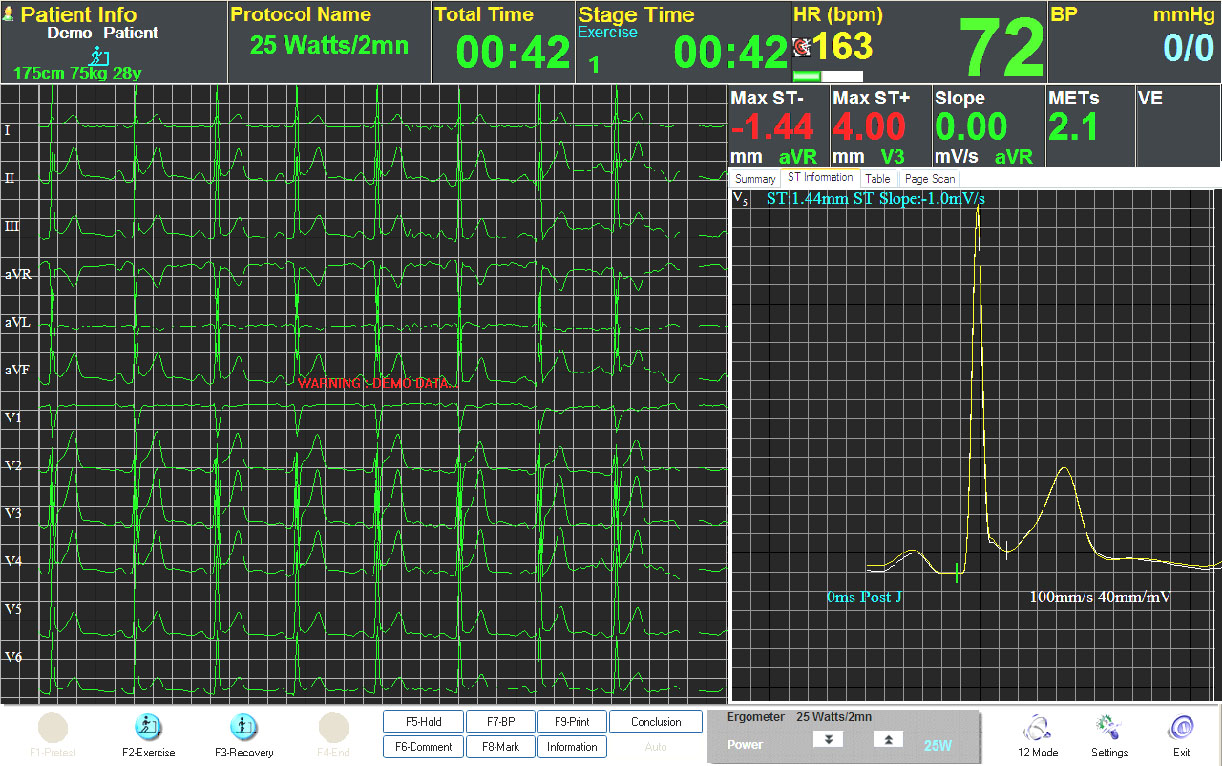Screen dimensions: 1222x766
Task: Open the 12 Mode lead display icon
Action: pos(1037,727)
